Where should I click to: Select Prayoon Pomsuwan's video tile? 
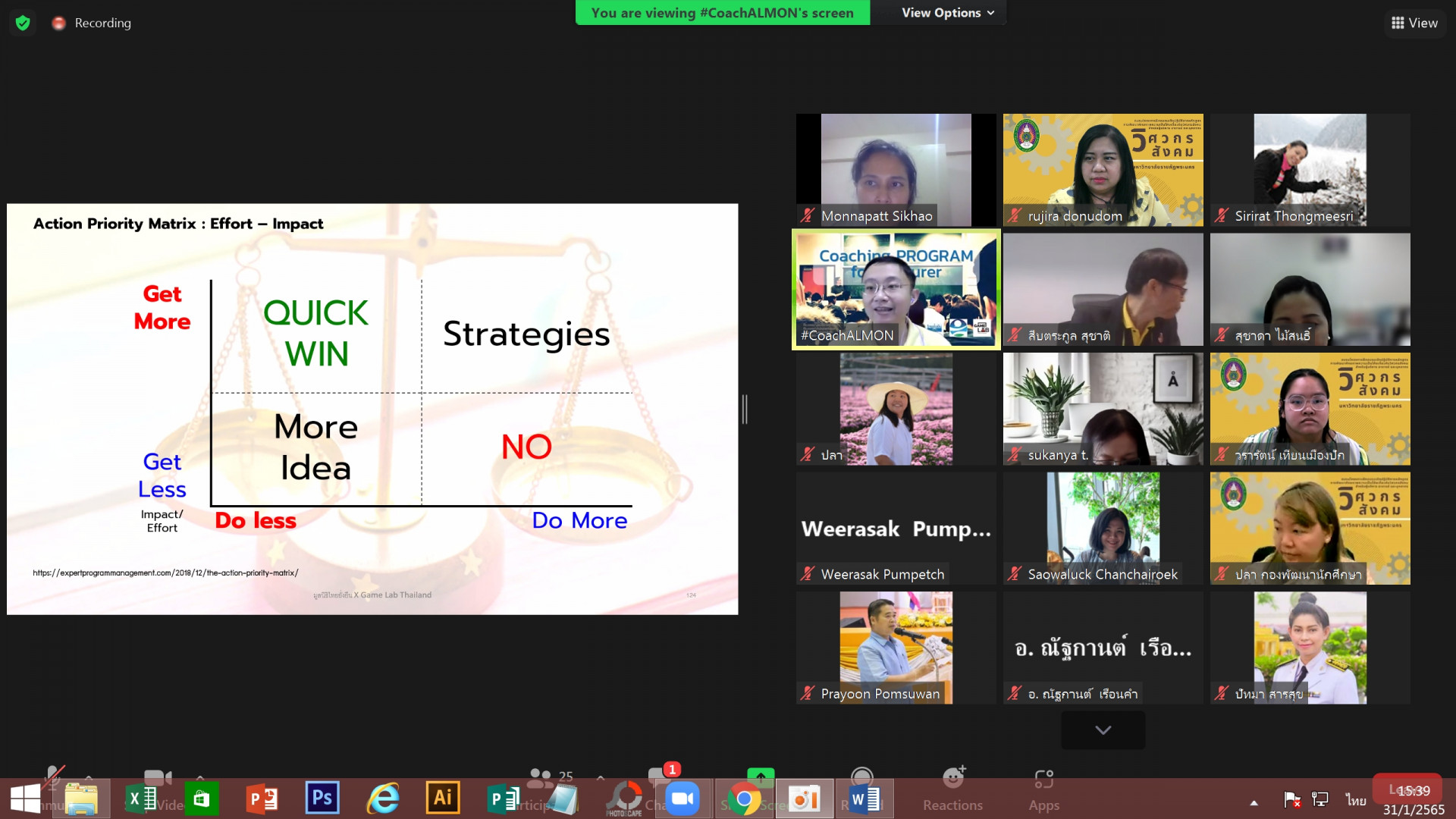tap(896, 648)
